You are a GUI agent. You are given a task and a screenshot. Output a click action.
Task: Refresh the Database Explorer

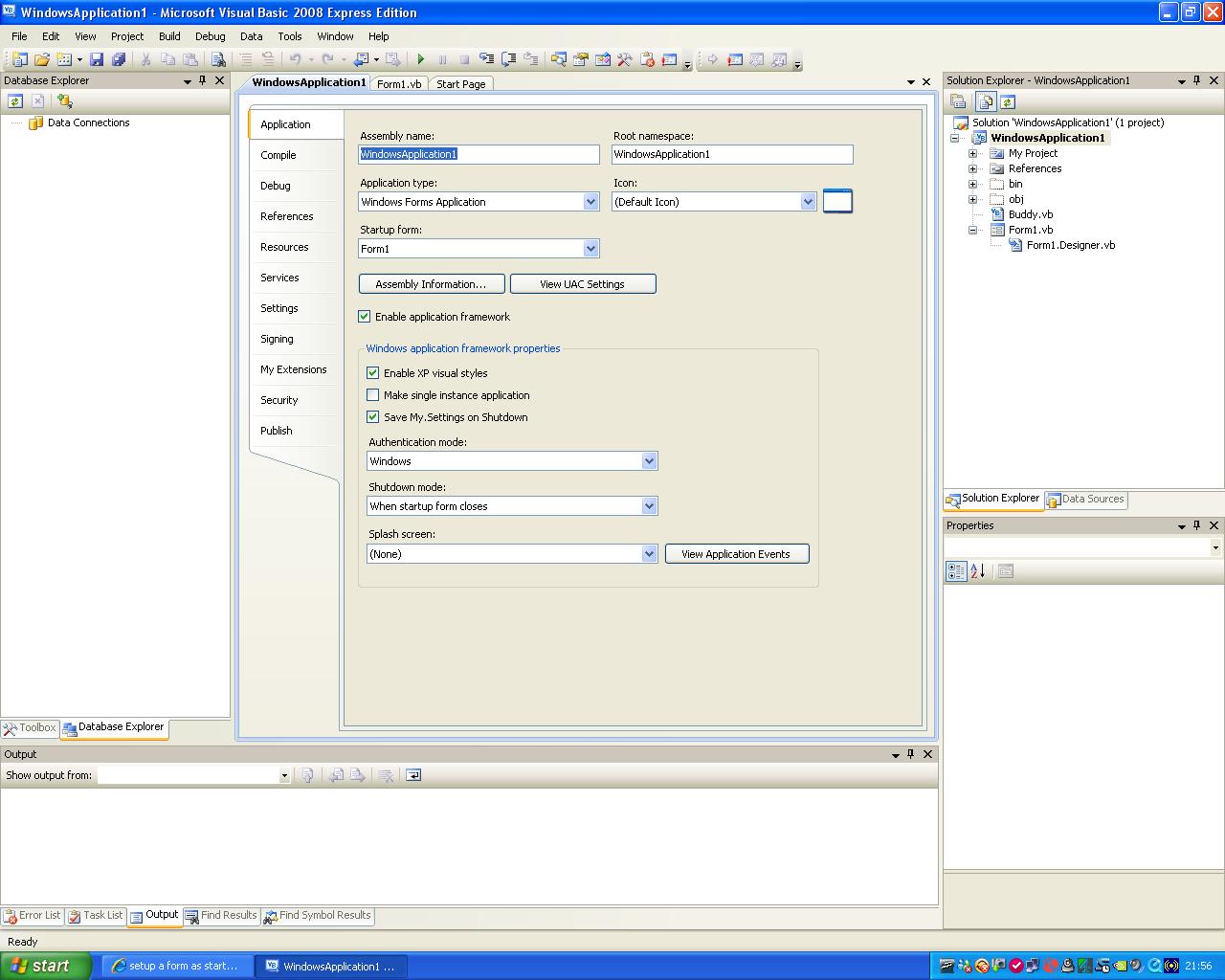click(x=15, y=100)
